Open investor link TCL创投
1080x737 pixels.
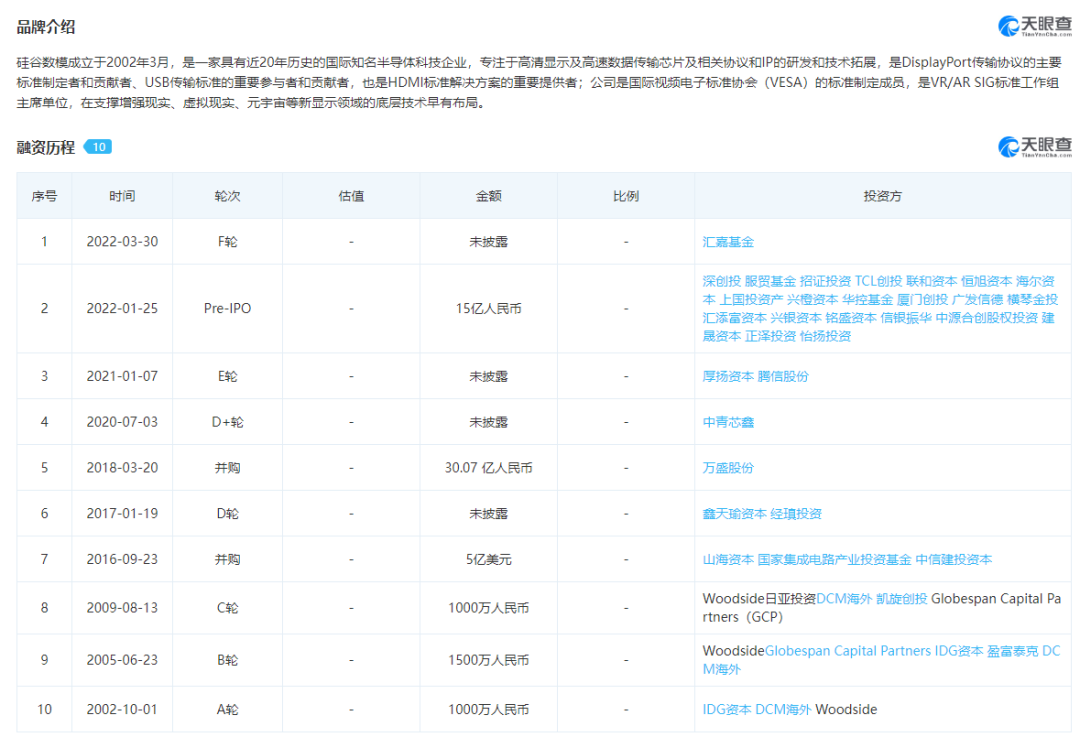tap(878, 281)
